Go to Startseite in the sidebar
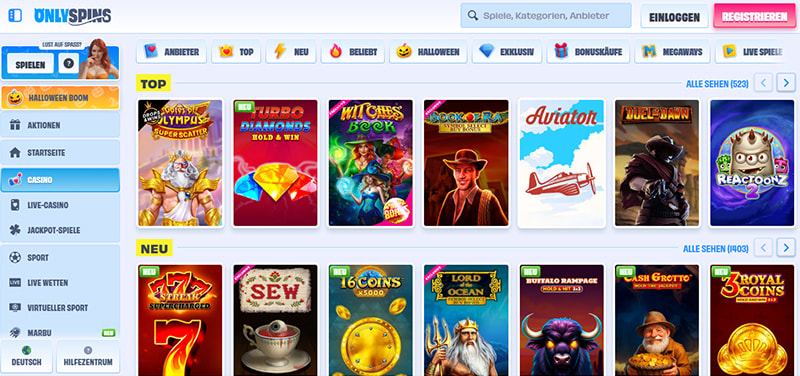Image resolution: width=800 pixels, height=376 pixels. pos(60,153)
